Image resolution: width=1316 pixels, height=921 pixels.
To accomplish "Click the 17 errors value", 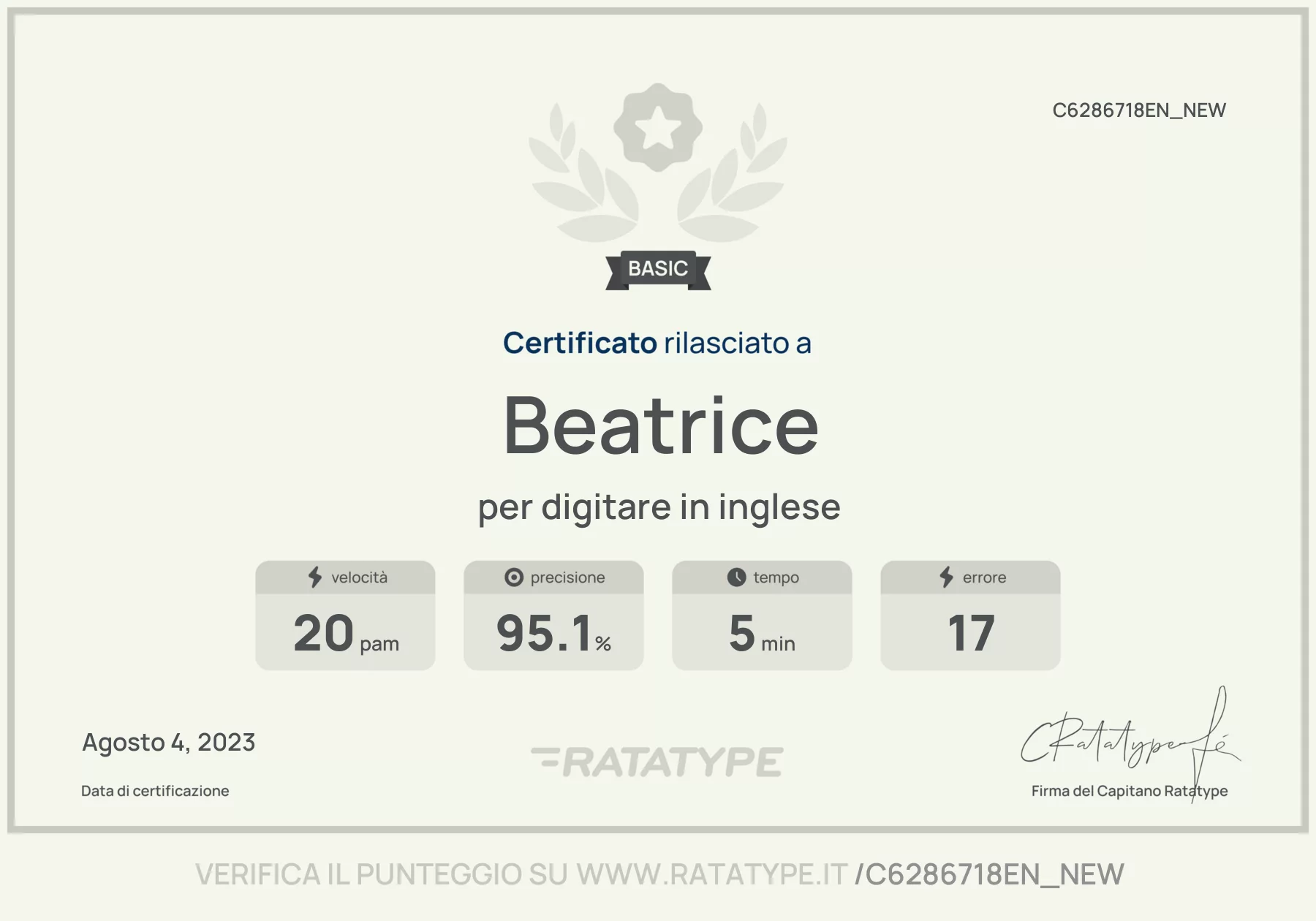I will [971, 633].
